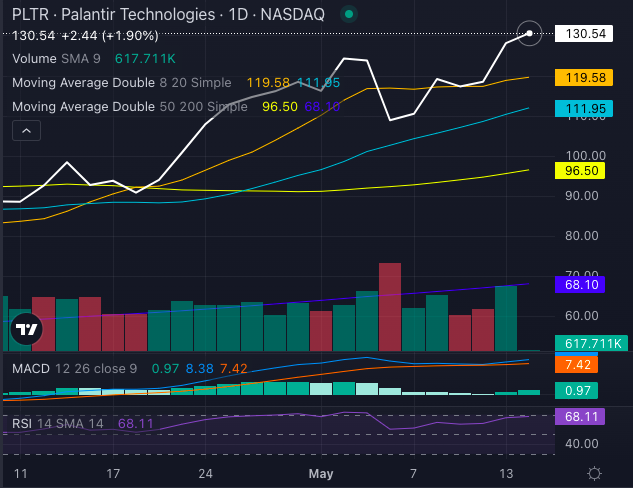Click the 60.00 price axis label

pos(582,316)
